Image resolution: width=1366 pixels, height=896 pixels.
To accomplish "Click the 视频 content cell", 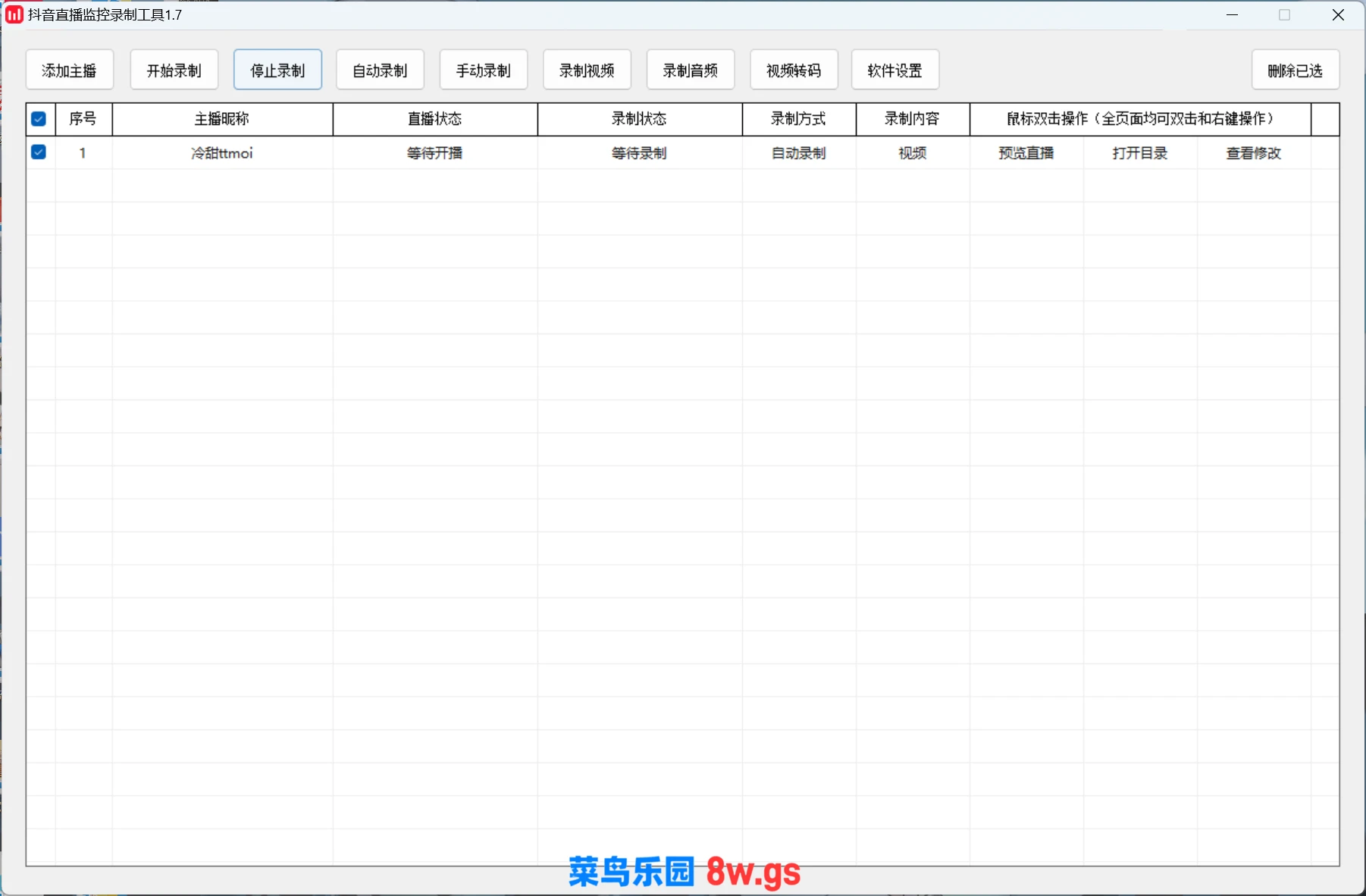I will (x=913, y=153).
